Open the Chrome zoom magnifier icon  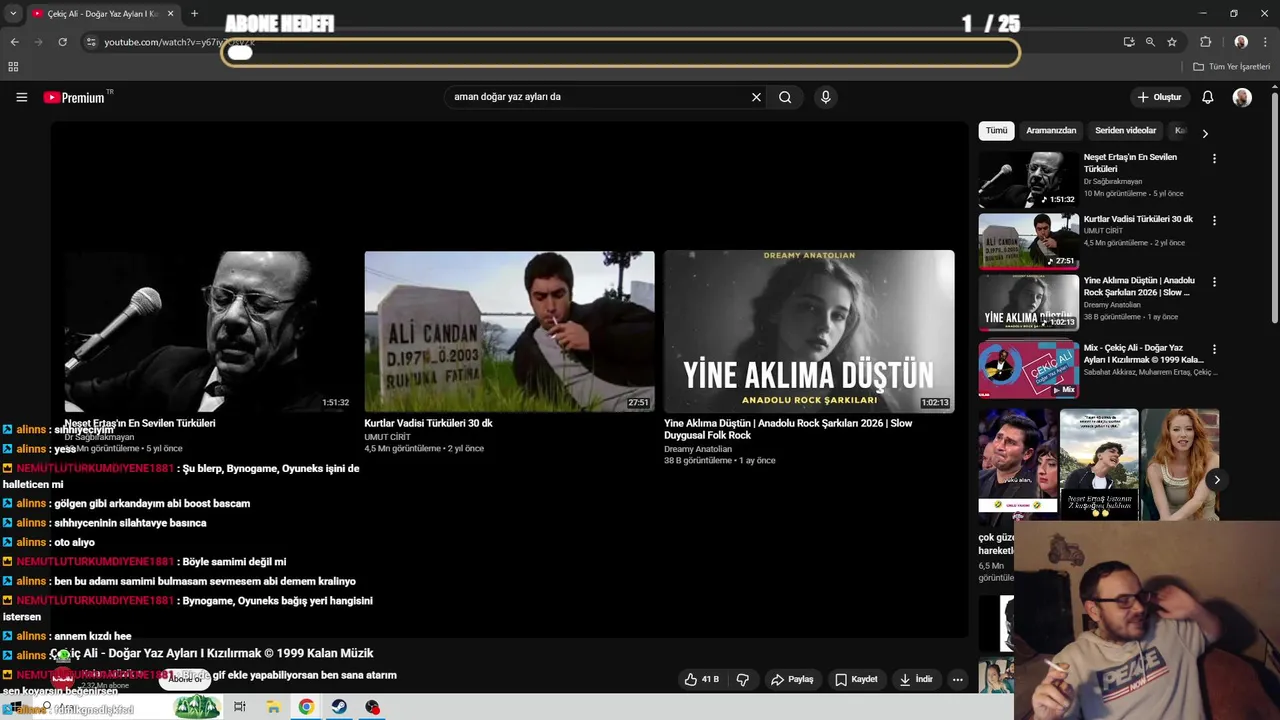(x=1150, y=42)
